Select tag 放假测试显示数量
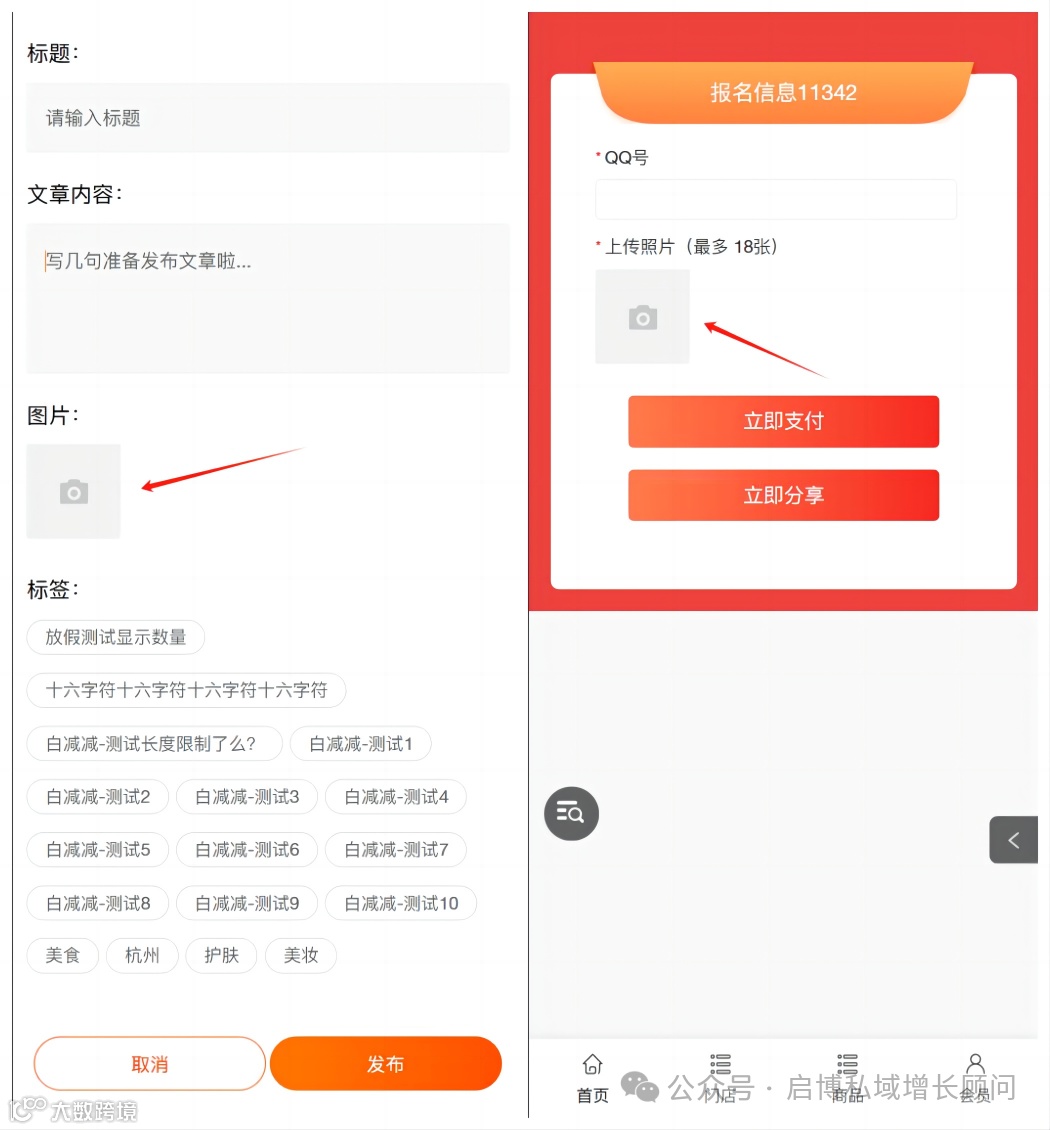Viewport: 1050px width, 1130px height. (x=116, y=637)
